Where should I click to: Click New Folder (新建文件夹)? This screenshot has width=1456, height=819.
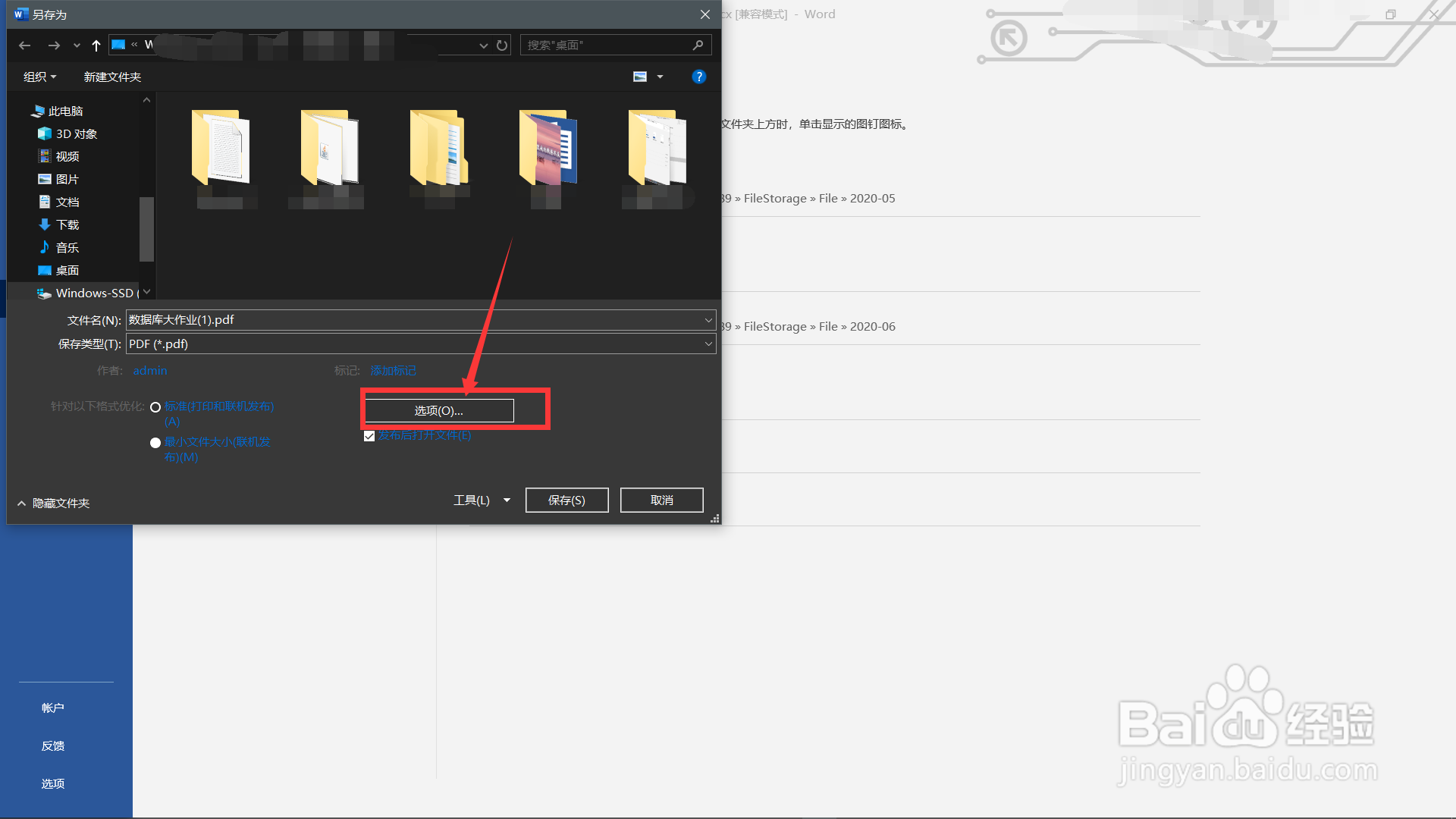112,77
